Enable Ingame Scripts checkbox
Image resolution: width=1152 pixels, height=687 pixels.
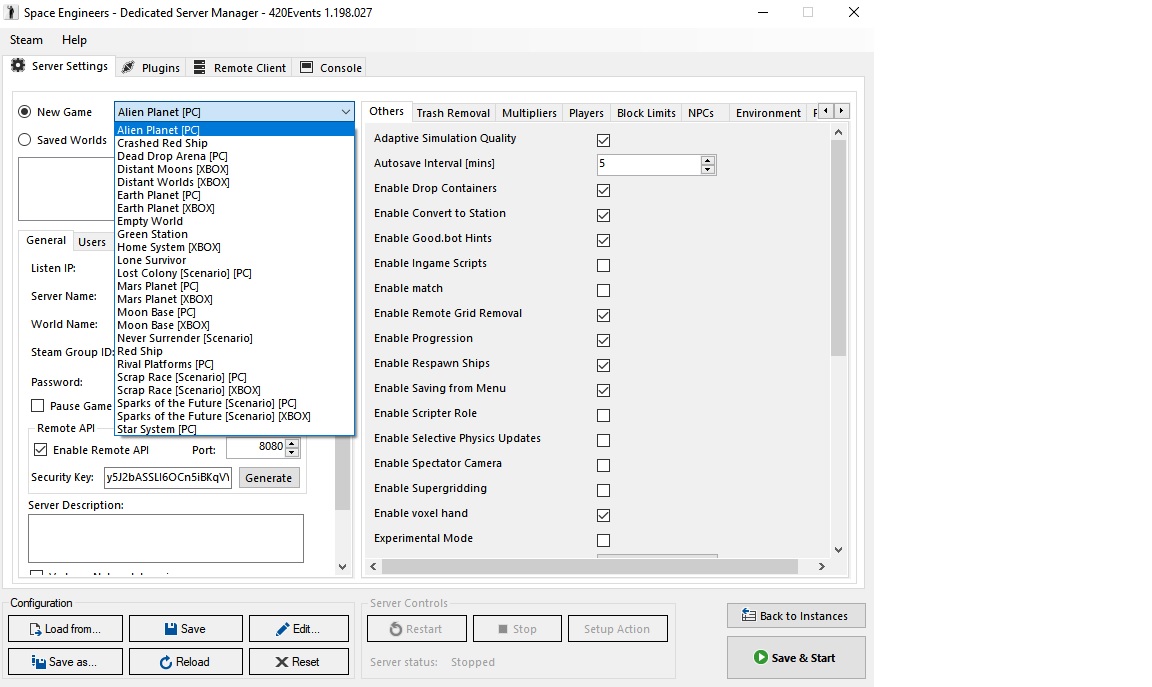[x=603, y=266]
